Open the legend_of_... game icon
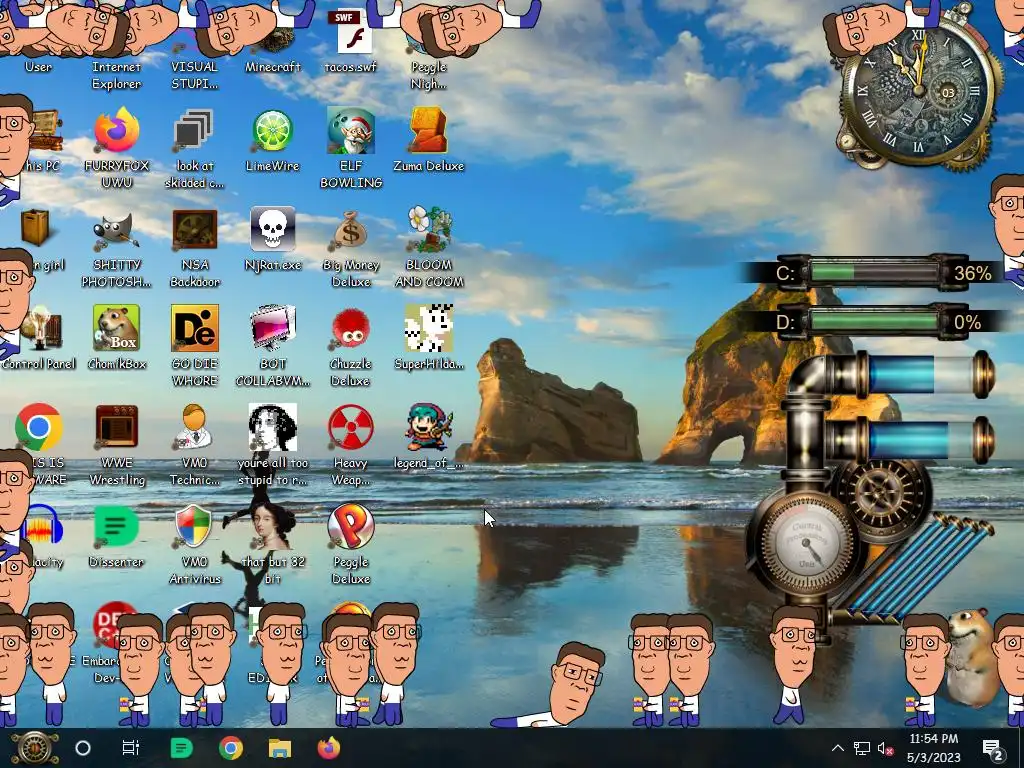The height and width of the screenshot is (768, 1024). click(x=428, y=427)
